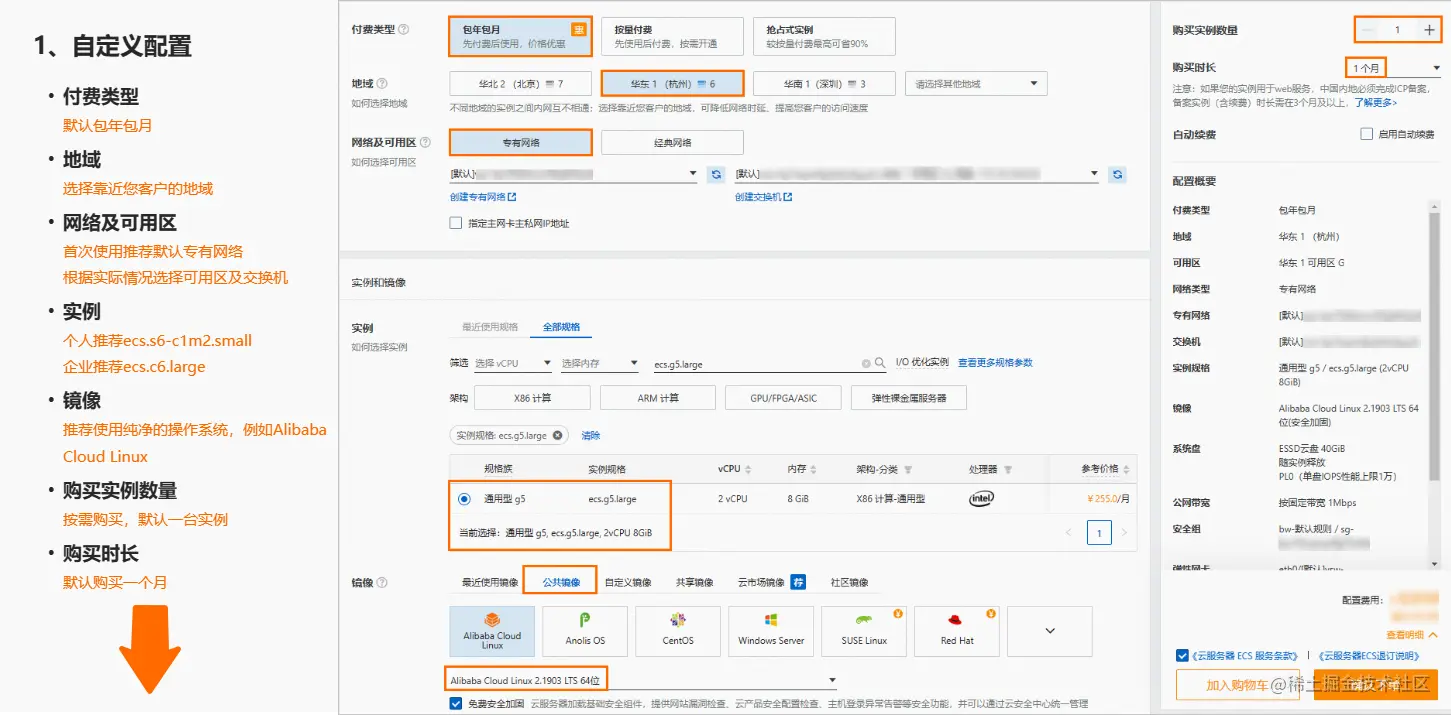Go to previous page of instance table
Image resolution: width=1451 pixels, height=715 pixels.
[1069, 533]
